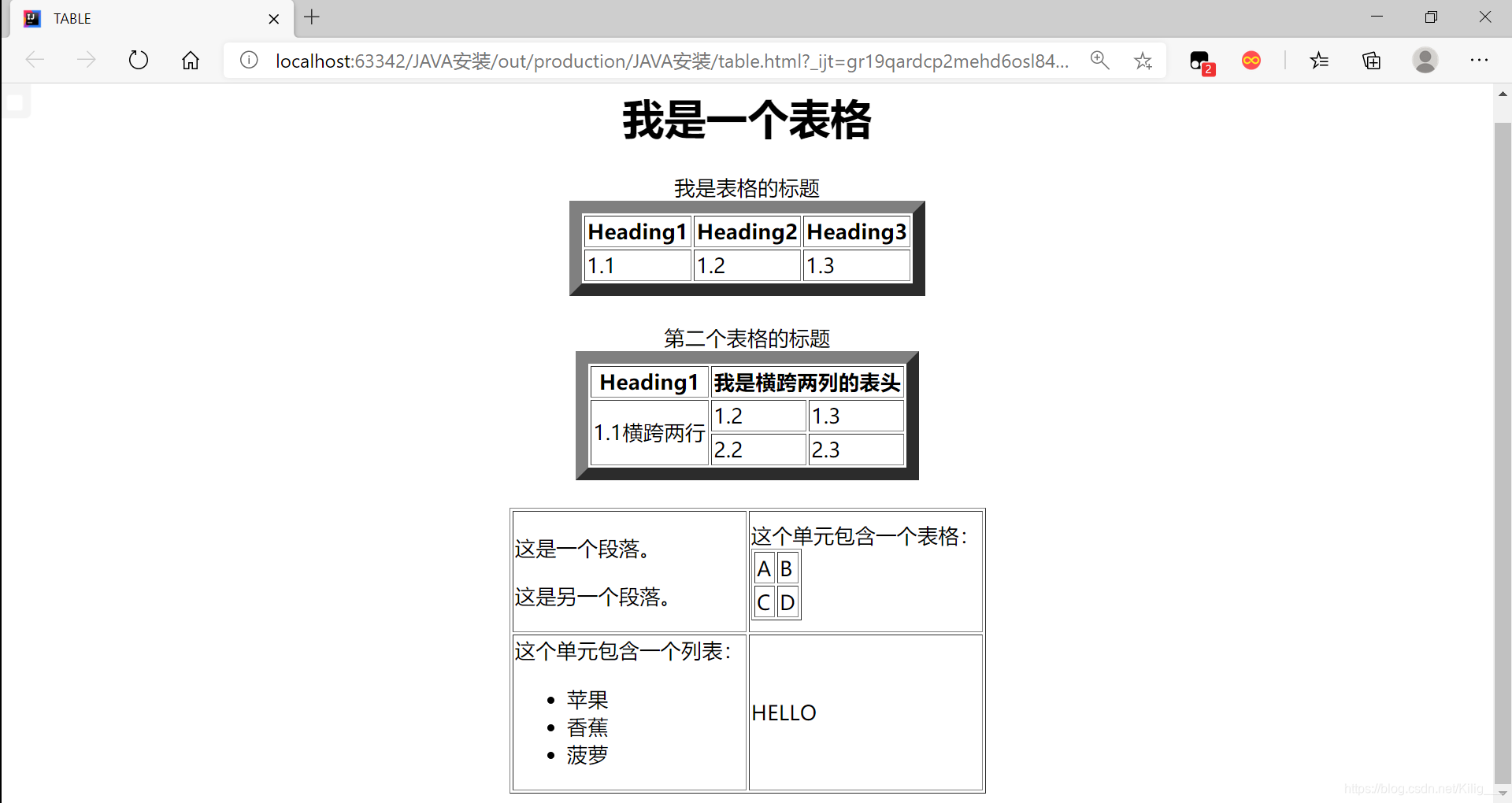Open the extension showing the badge 2
Screen dimensions: 1512x803
click(x=1199, y=60)
